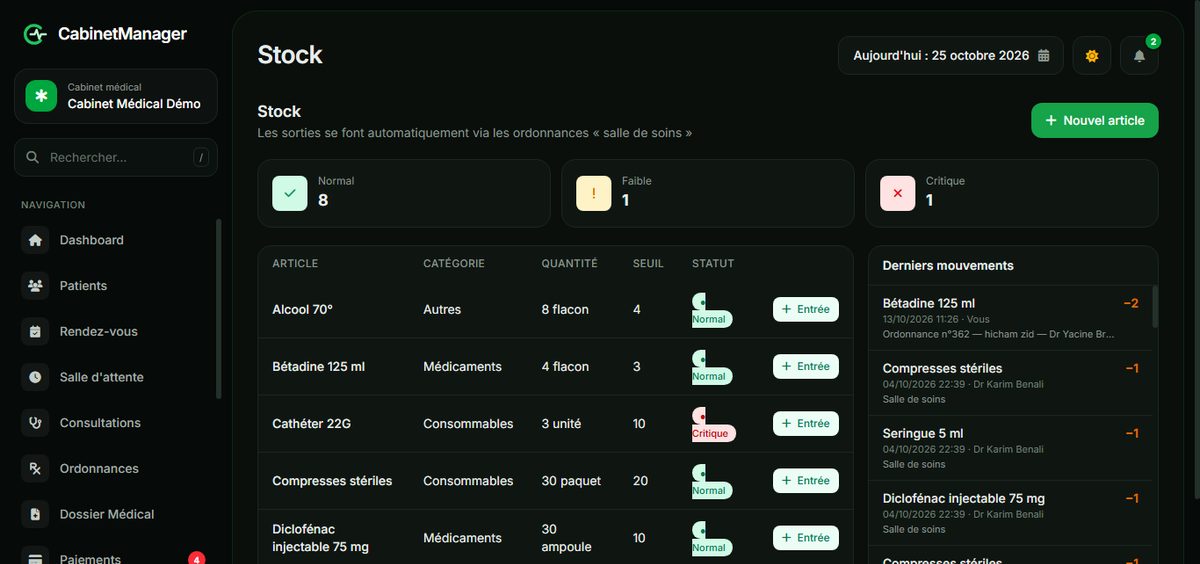Click the Critique badge on Cathéter 22G
The height and width of the screenshot is (564, 1200).
[714, 424]
